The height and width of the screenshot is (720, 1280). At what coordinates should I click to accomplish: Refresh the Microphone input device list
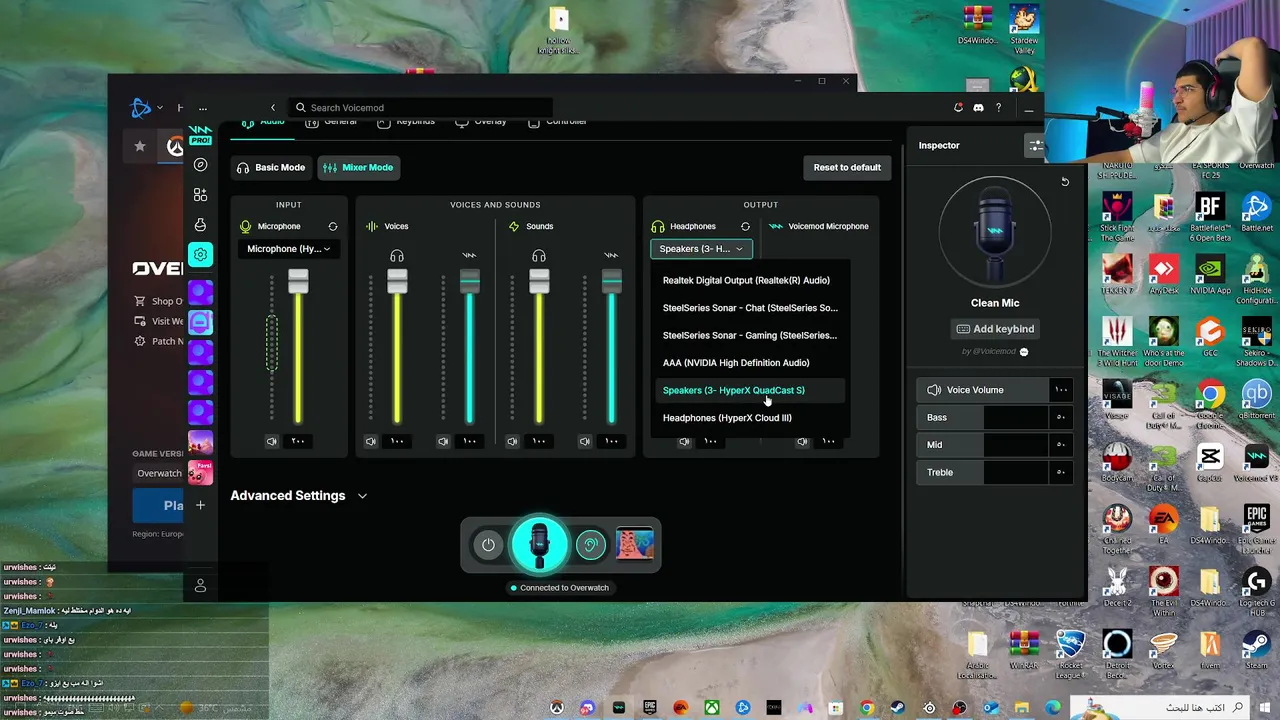tap(333, 227)
